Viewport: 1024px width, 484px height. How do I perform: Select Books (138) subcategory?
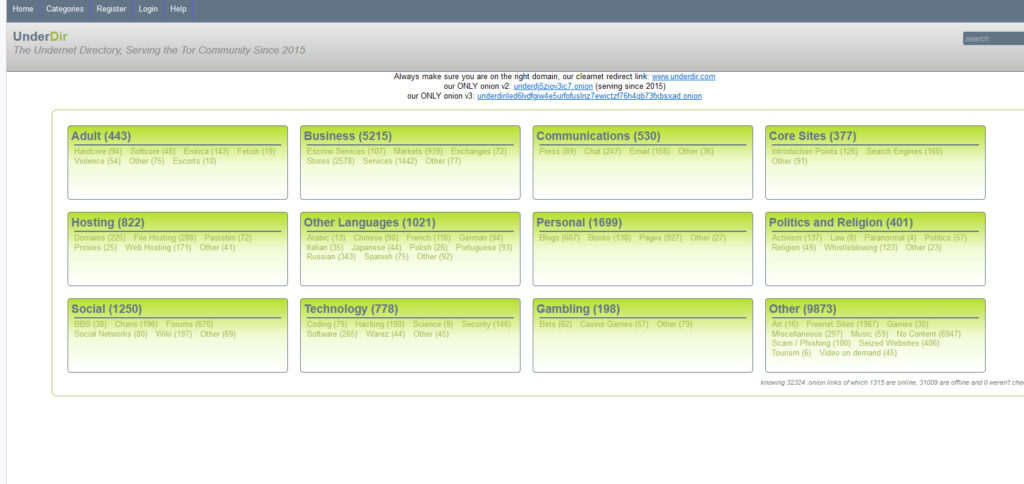click(x=609, y=238)
